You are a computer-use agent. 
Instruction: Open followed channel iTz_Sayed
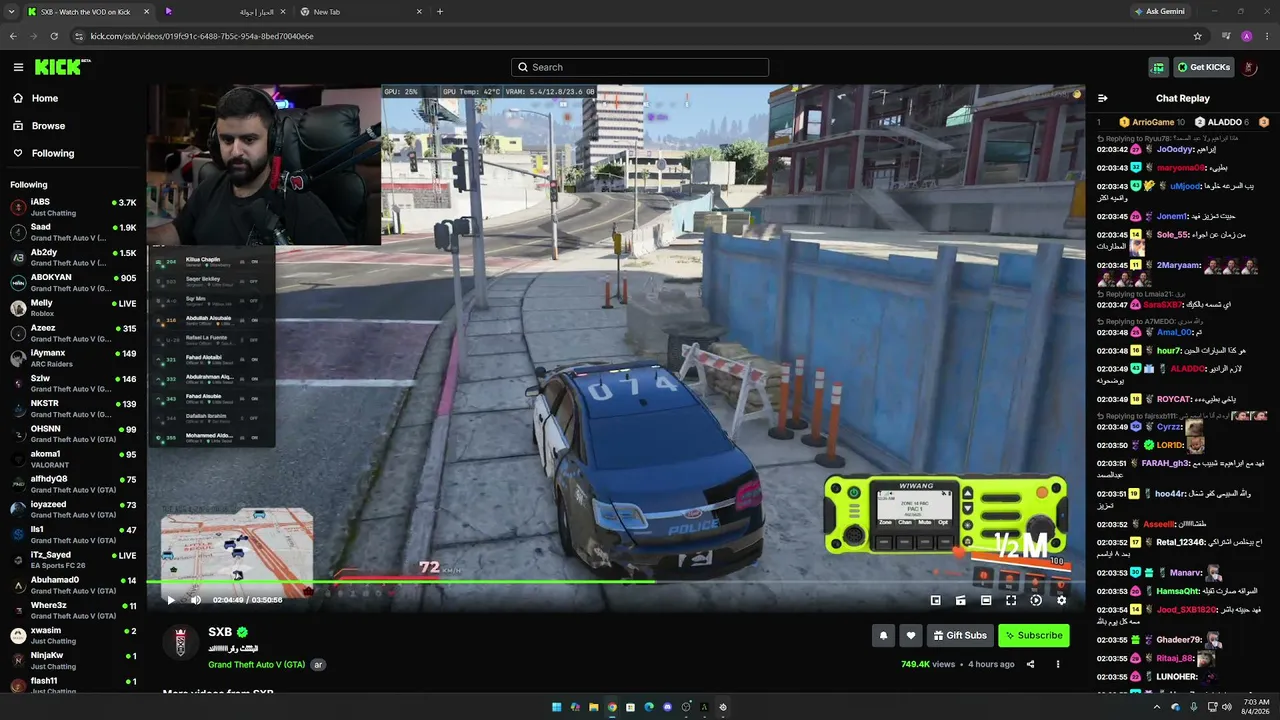(x=73, y=560)
